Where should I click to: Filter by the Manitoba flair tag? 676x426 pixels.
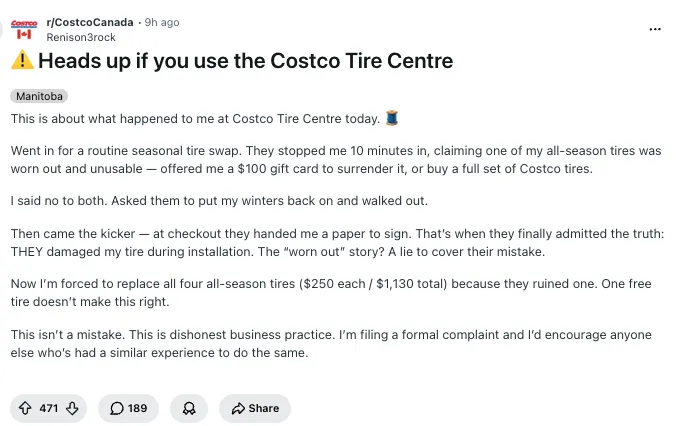click(39, 96)
